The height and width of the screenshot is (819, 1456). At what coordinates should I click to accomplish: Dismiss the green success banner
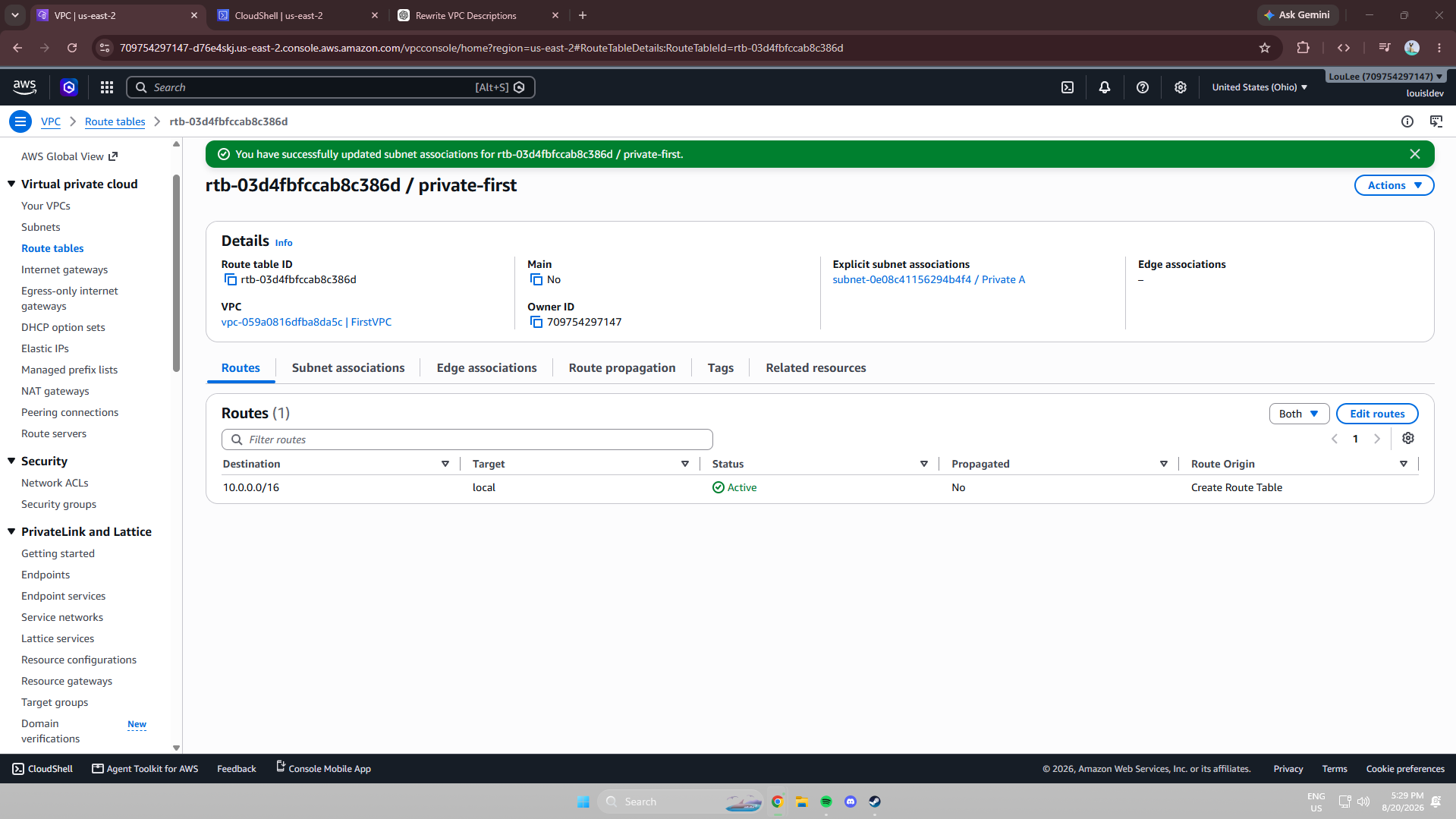[1415, 154]
